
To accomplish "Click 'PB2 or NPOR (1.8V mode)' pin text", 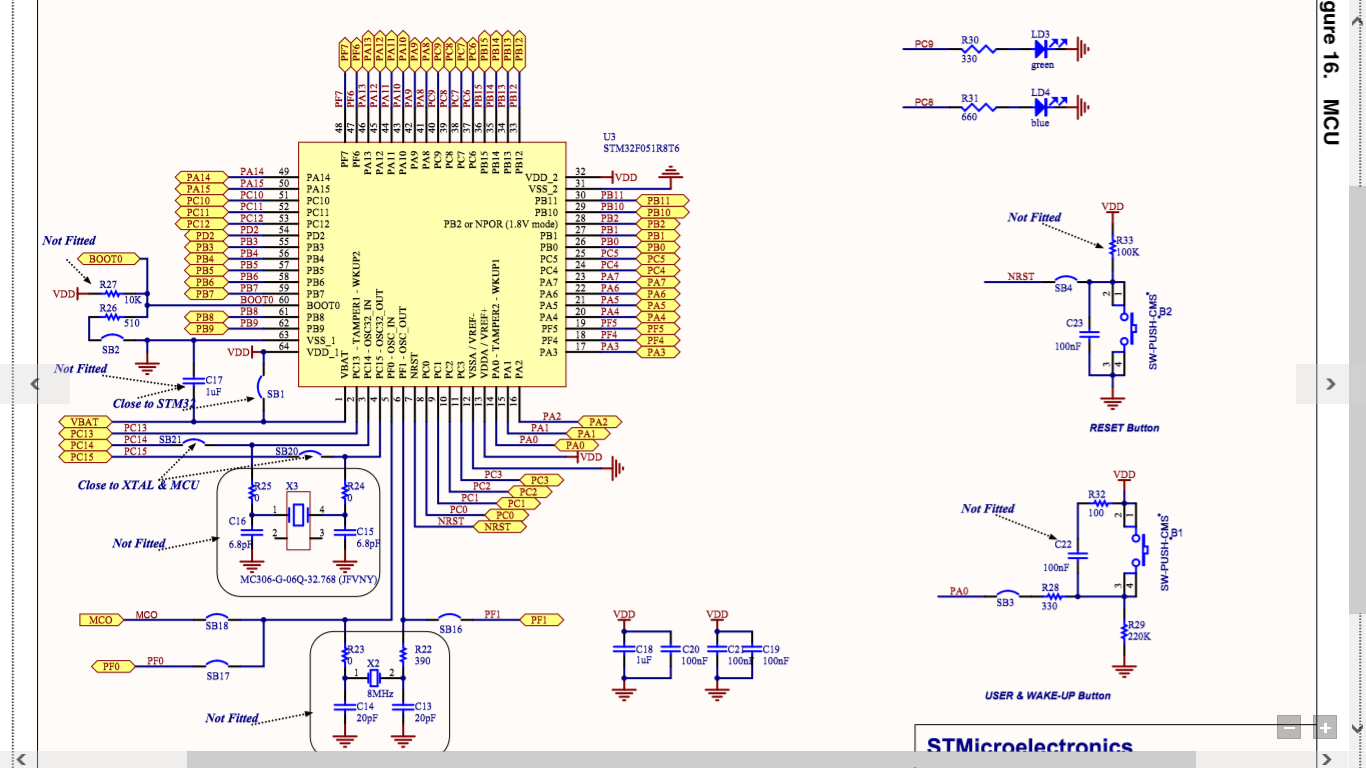I will tap(499, 224).
